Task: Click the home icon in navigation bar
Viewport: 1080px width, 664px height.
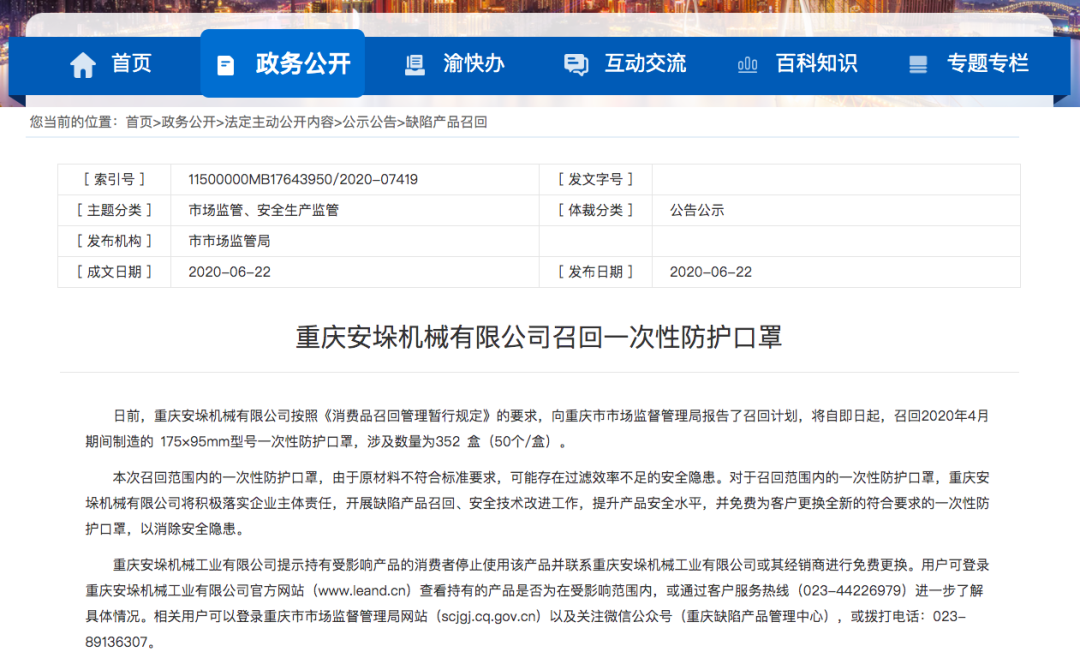Action: (83, 65)
